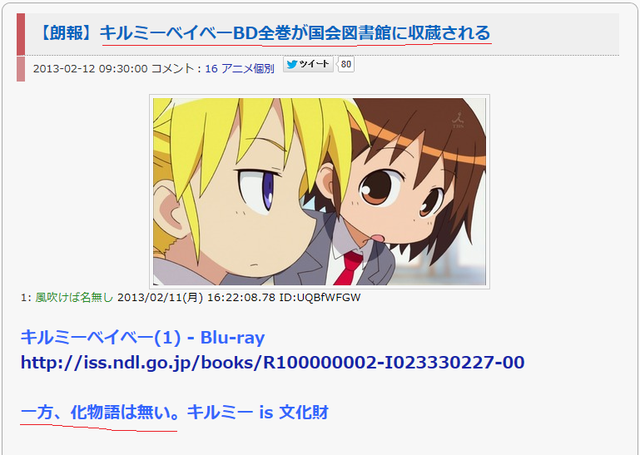Open the キルミーベイベーBD全巻 article title link
Screen dimensions: 640x455
295,33
